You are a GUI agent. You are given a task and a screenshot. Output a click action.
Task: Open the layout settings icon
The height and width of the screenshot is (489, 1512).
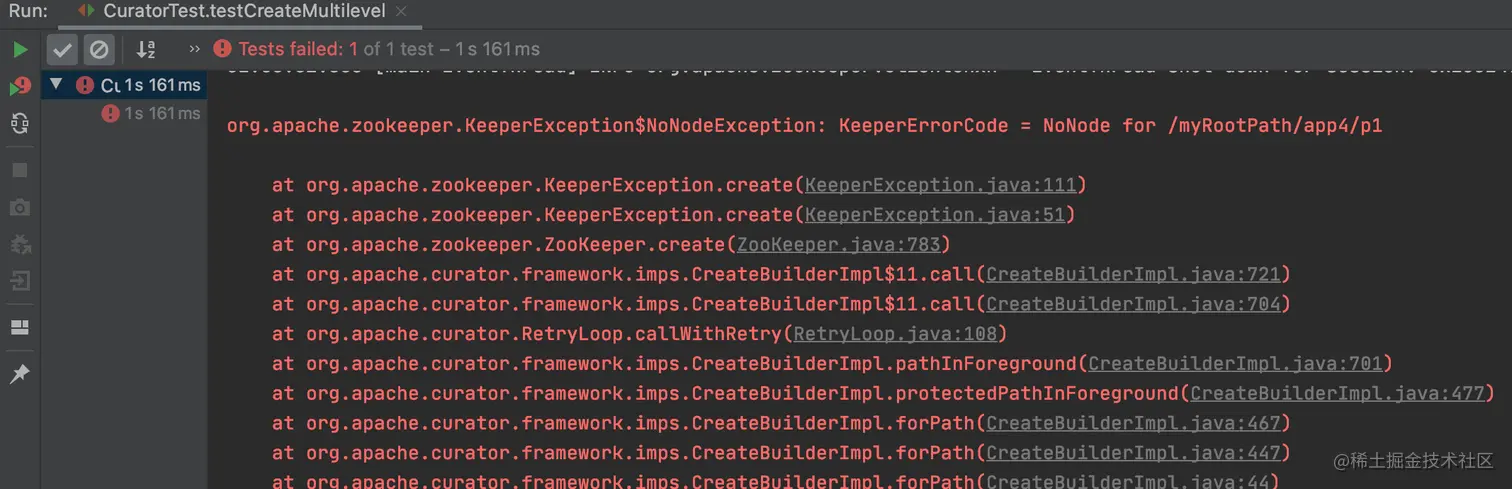(20, 327)
